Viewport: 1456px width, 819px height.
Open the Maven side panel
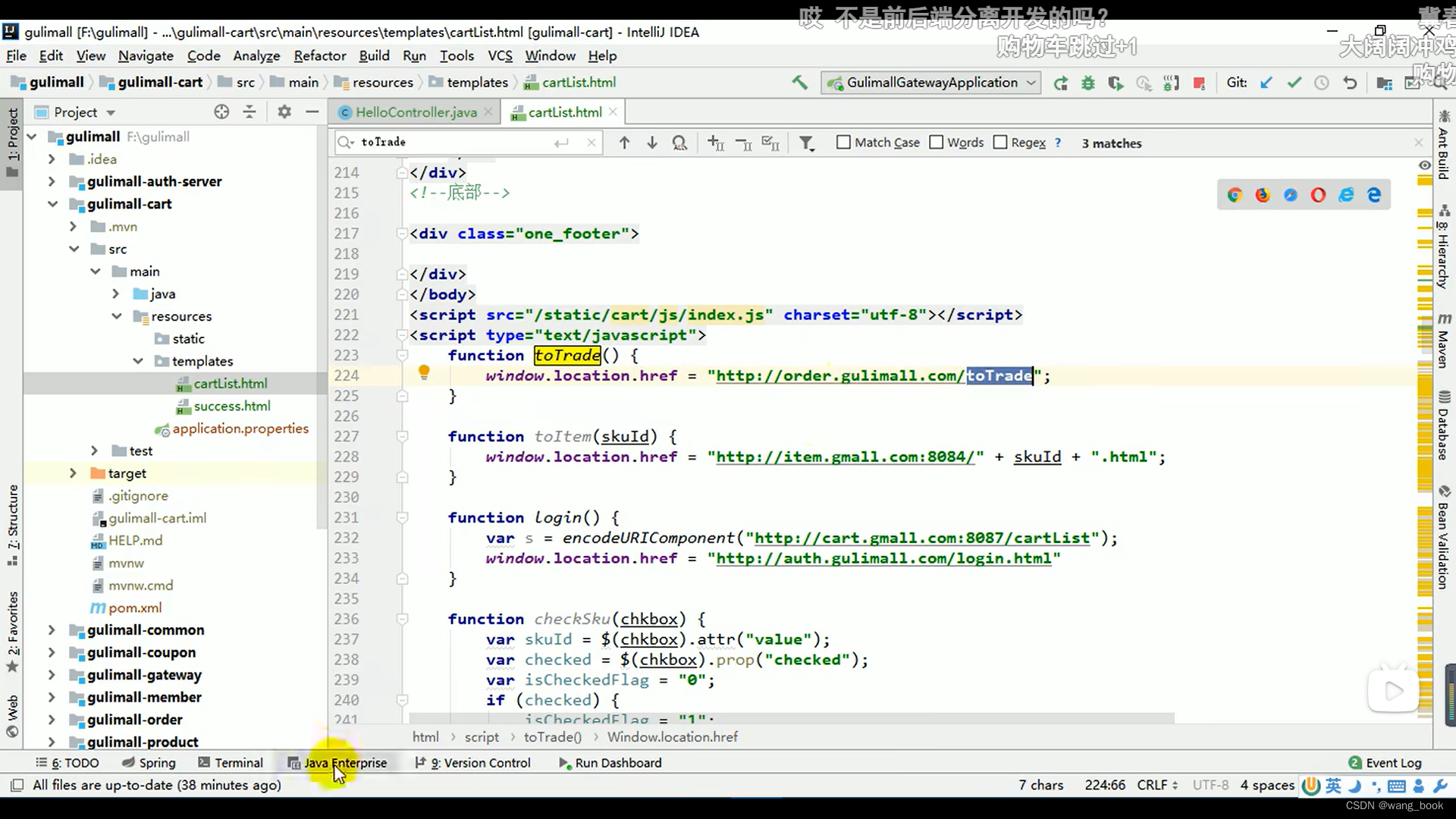click(x=1443, y=340)
